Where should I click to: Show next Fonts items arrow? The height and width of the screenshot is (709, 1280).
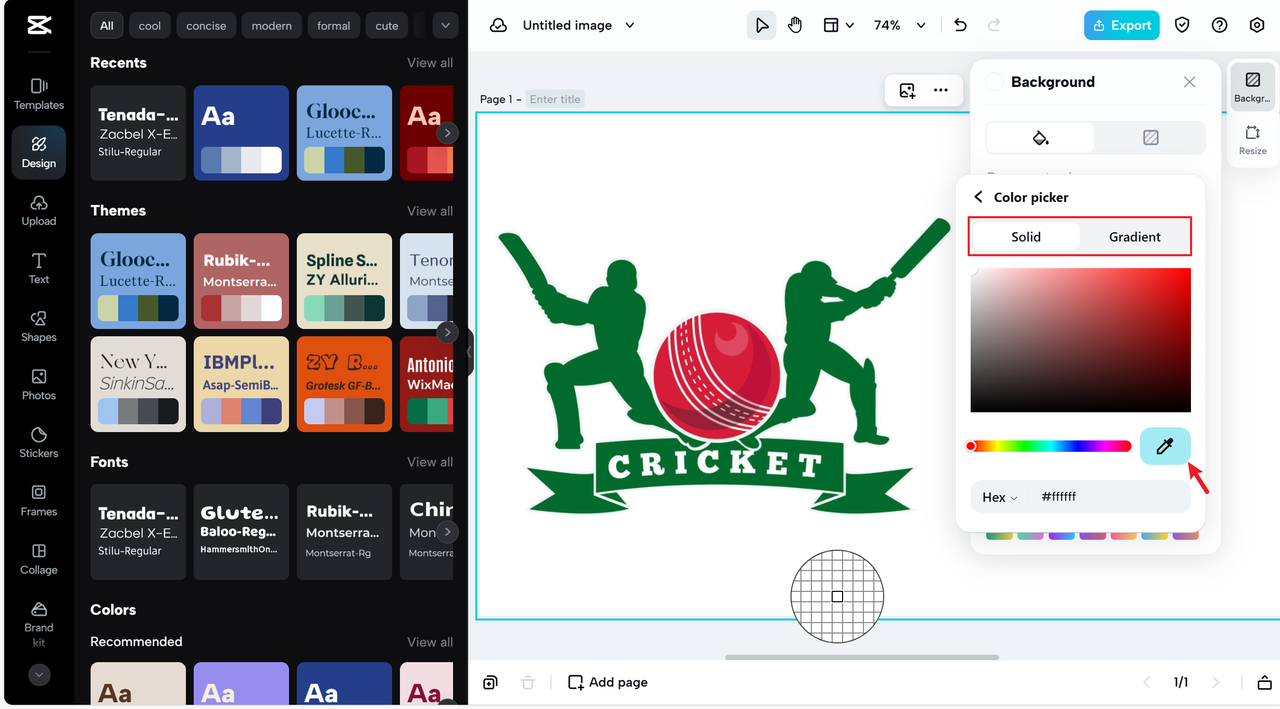tap(448, 532)
